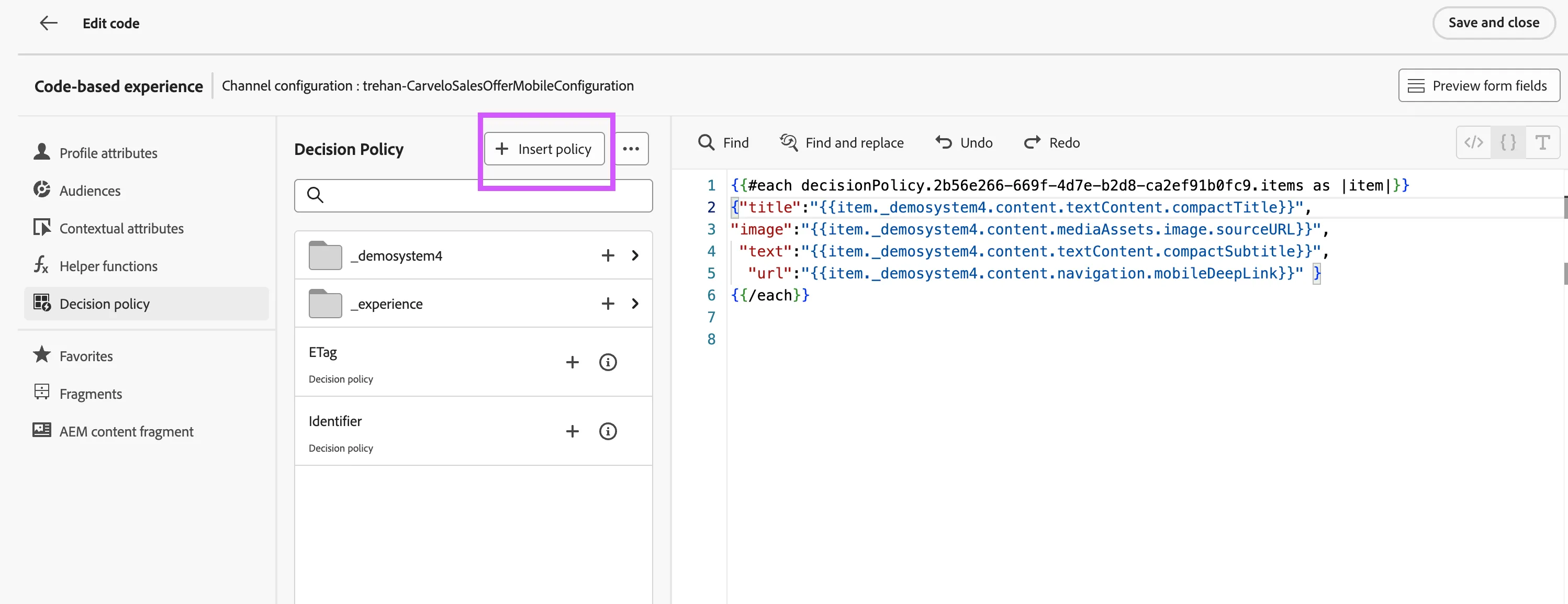Insert the Identifier attribute with plus

click(x=572, y=431)
